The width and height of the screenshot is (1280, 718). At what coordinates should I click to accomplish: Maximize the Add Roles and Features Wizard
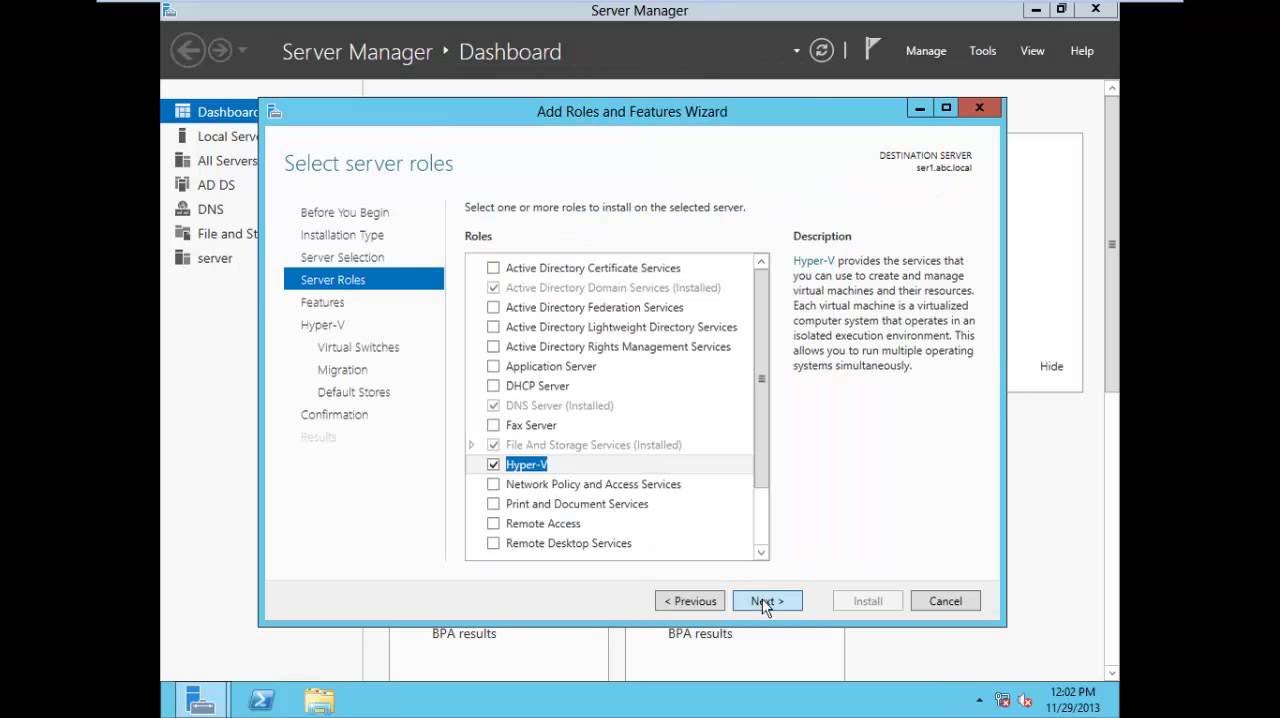coord(946,108)
